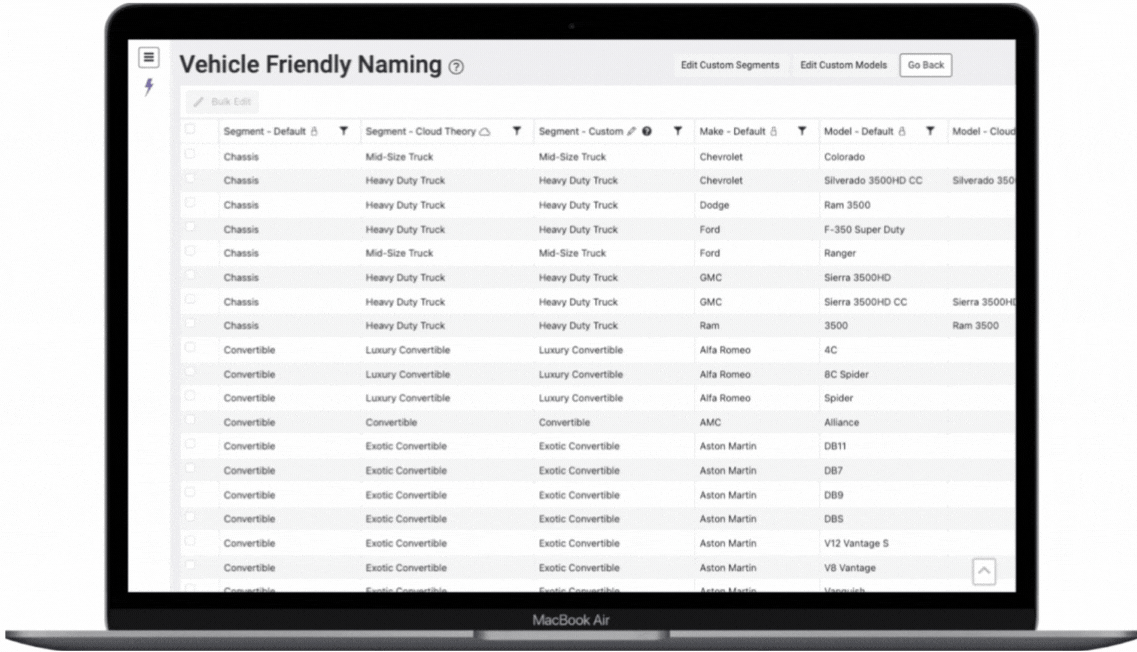Open help tooltip on Segment - Custom header
The image size is (1137, 652).
(647, 131)
